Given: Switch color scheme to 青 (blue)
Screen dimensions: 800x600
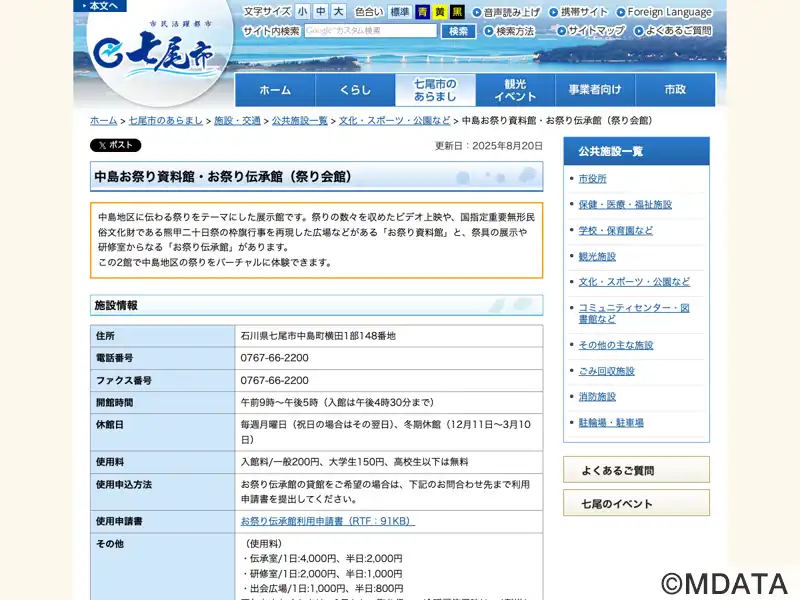Looking at the screenshot, I should 423,12.
